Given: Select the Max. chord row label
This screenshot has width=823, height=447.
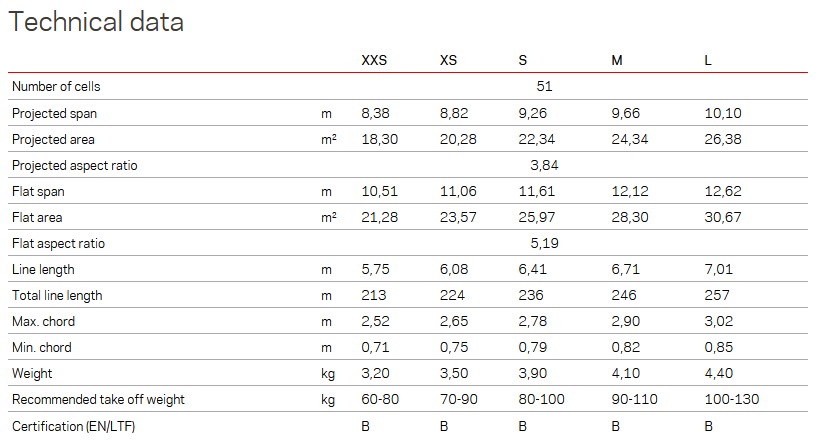Looking at the screenshot, I should coord(44,322).
